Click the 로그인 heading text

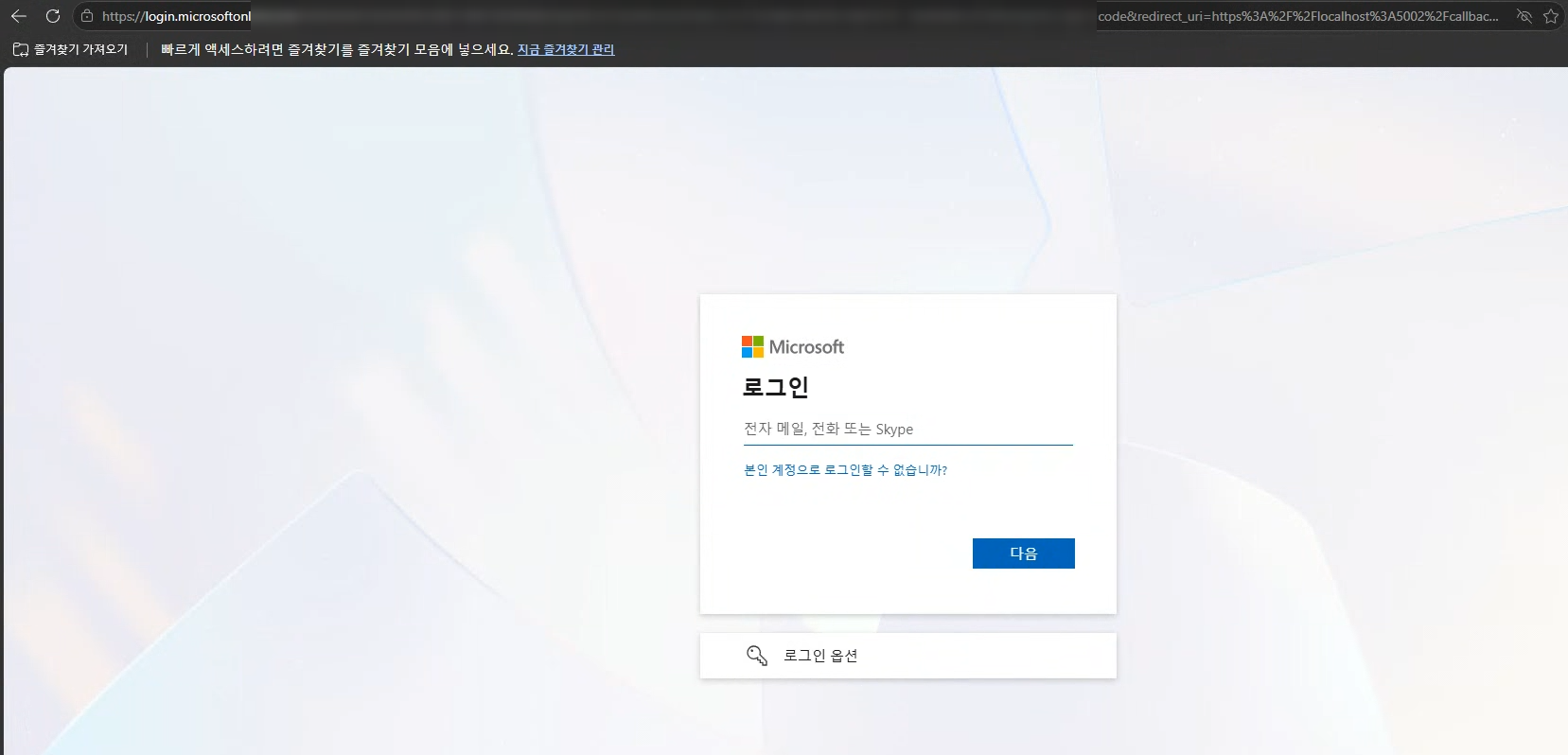click(776, 387)
